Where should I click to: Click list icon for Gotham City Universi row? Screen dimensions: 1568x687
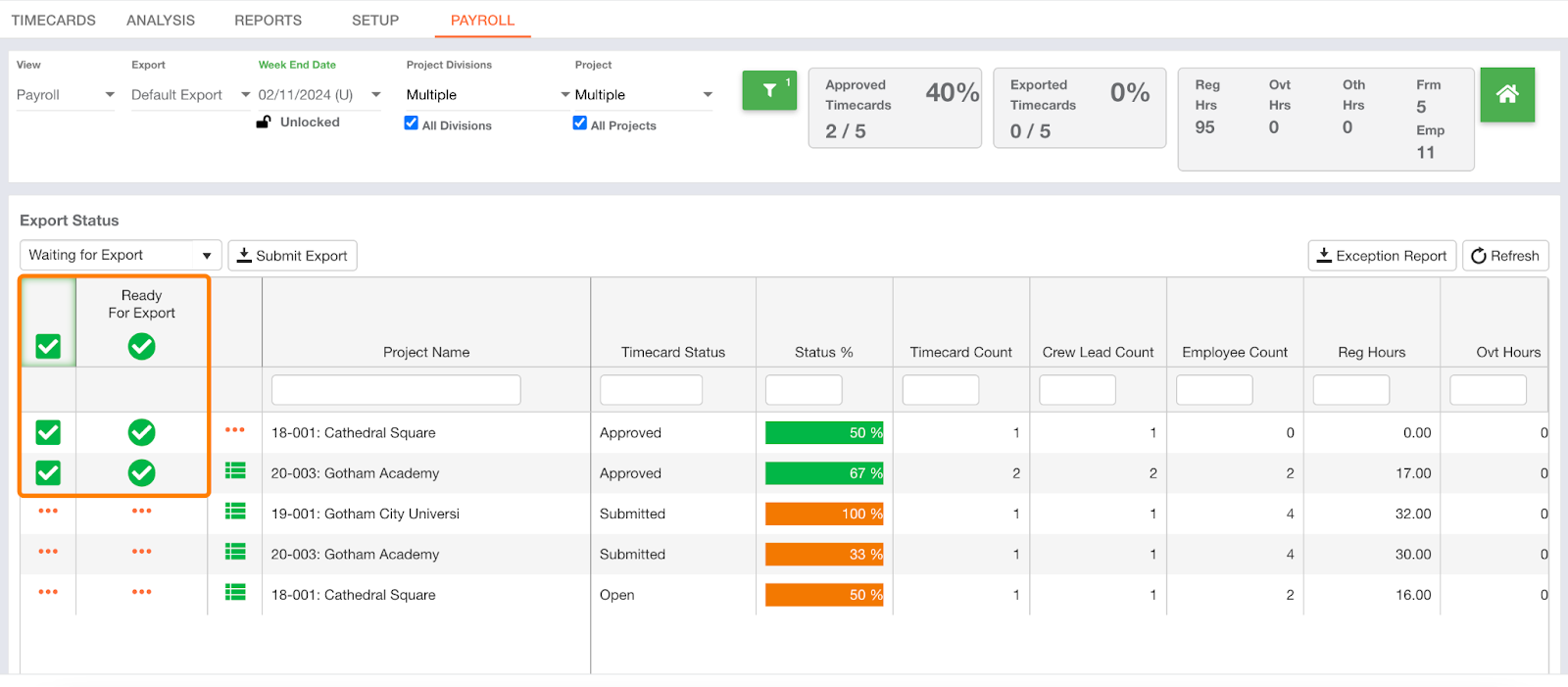235,511
